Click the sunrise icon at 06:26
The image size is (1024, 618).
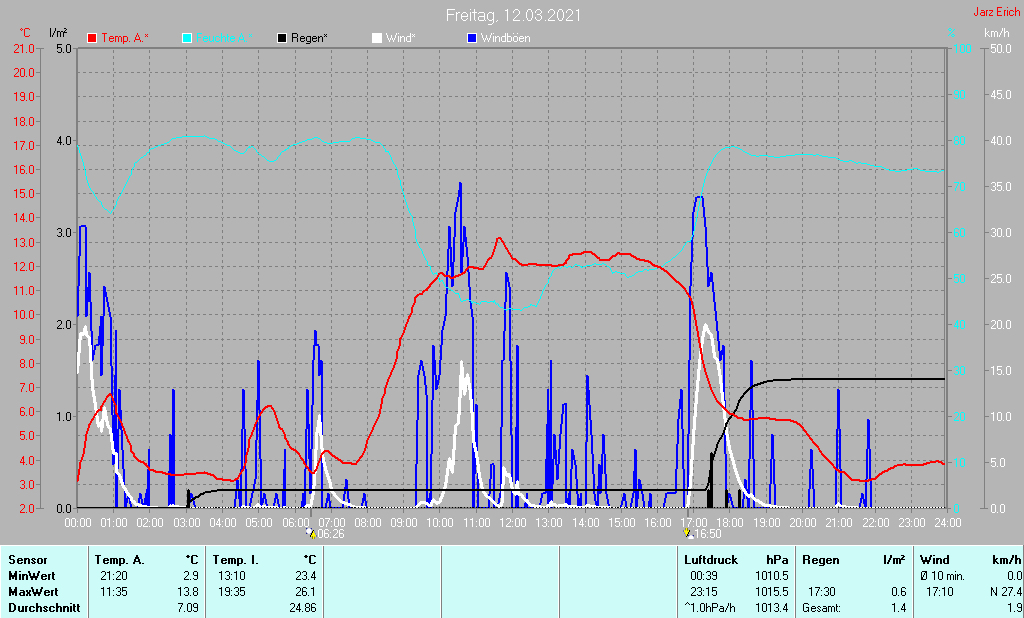point(312,534)
